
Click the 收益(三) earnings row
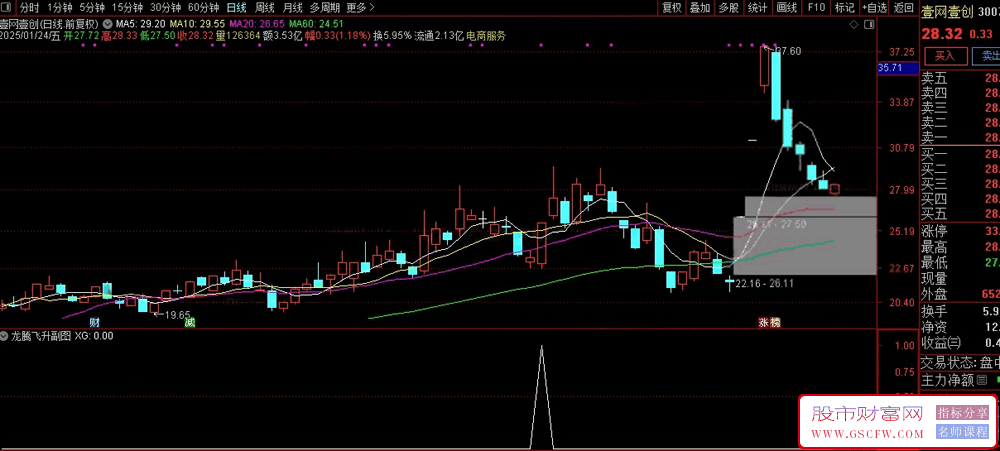(x=960, y=344)
